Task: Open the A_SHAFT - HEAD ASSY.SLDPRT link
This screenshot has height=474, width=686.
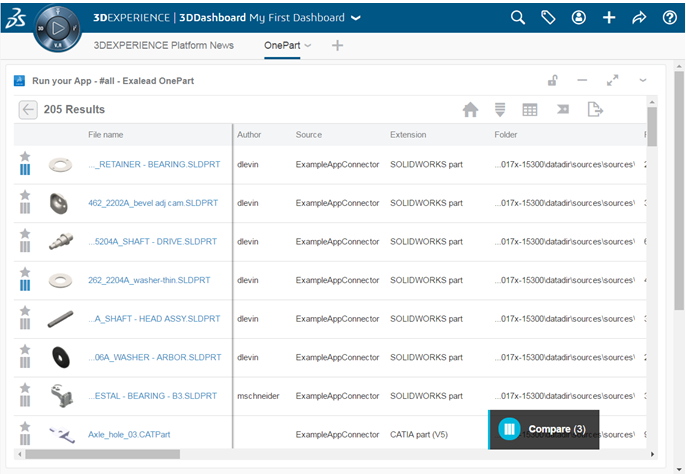Action: tap(154, 319)
